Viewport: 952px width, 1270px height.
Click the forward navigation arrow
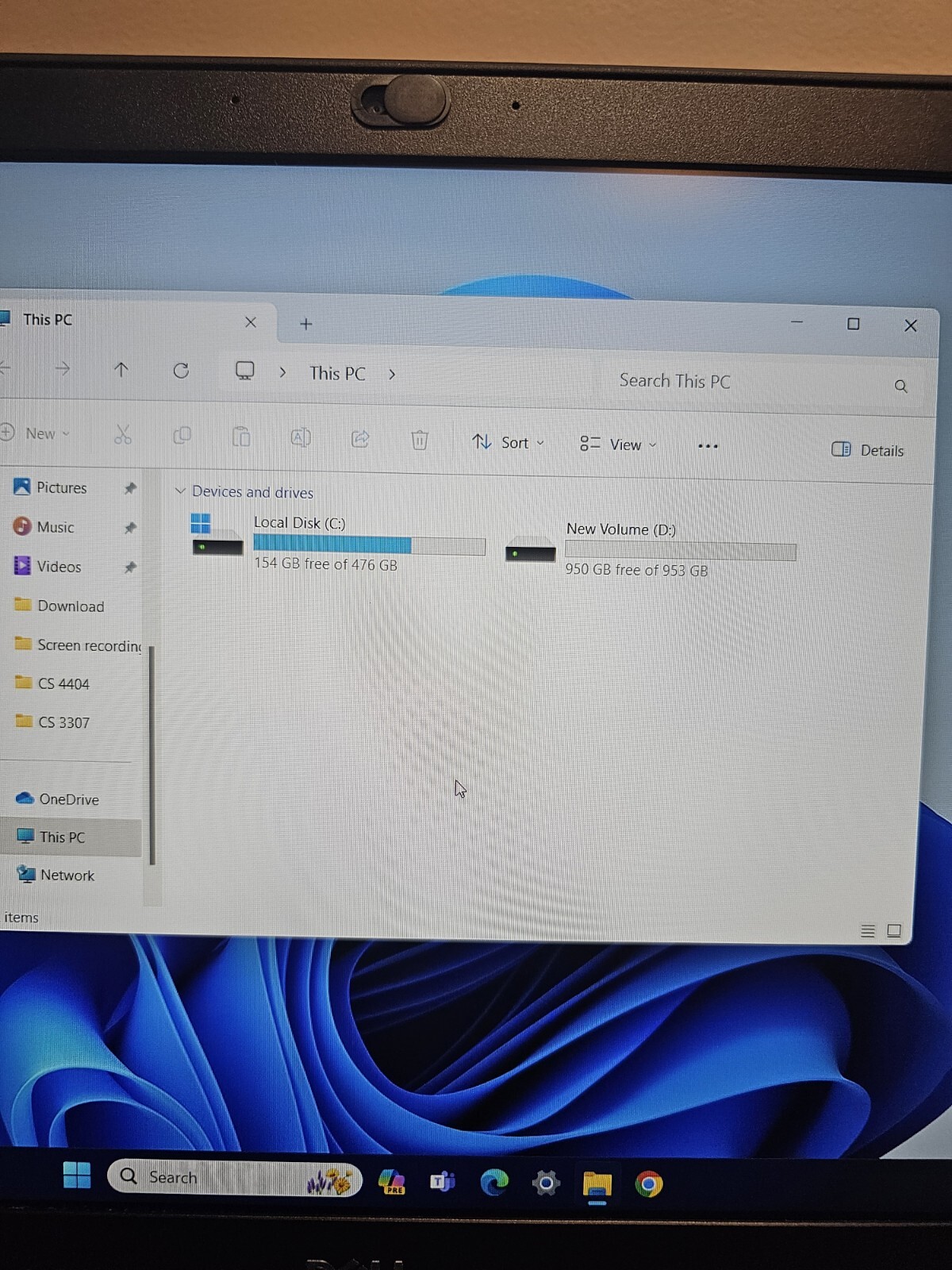tap(62, 368)
